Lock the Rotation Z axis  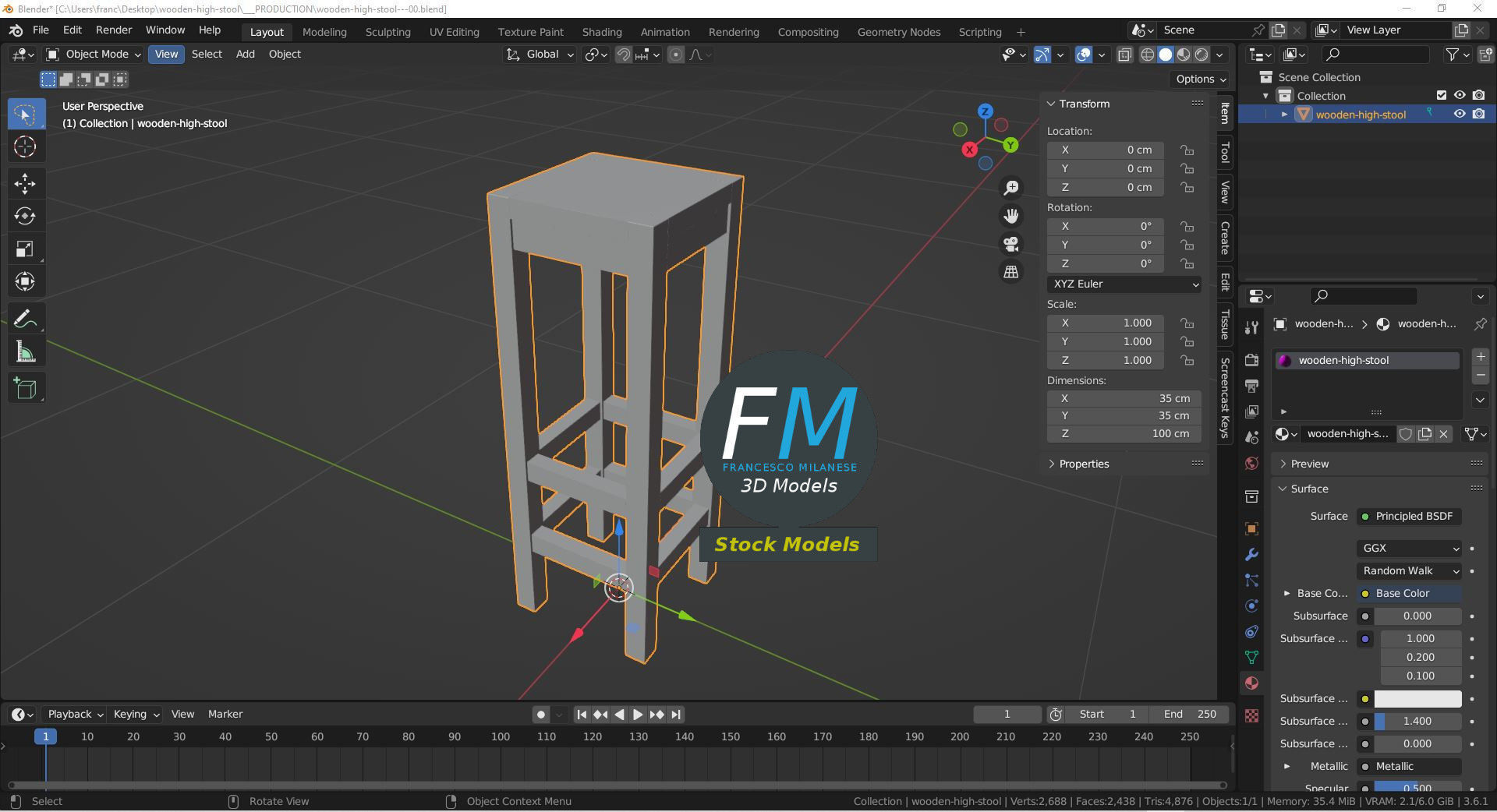coord(1187,263)
